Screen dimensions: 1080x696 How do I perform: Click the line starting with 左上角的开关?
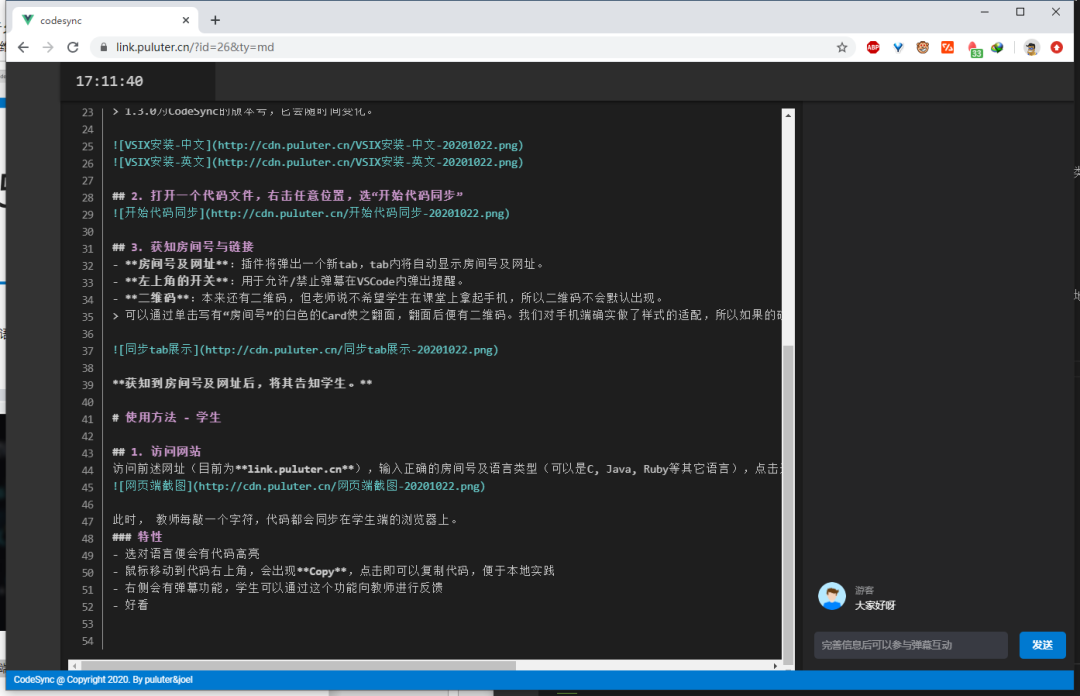(289, 281)
